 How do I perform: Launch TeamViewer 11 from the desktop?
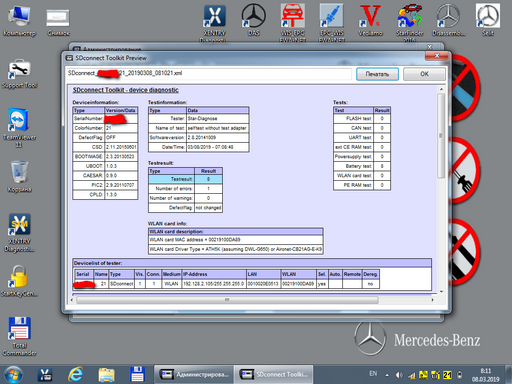tap(19, 127)
